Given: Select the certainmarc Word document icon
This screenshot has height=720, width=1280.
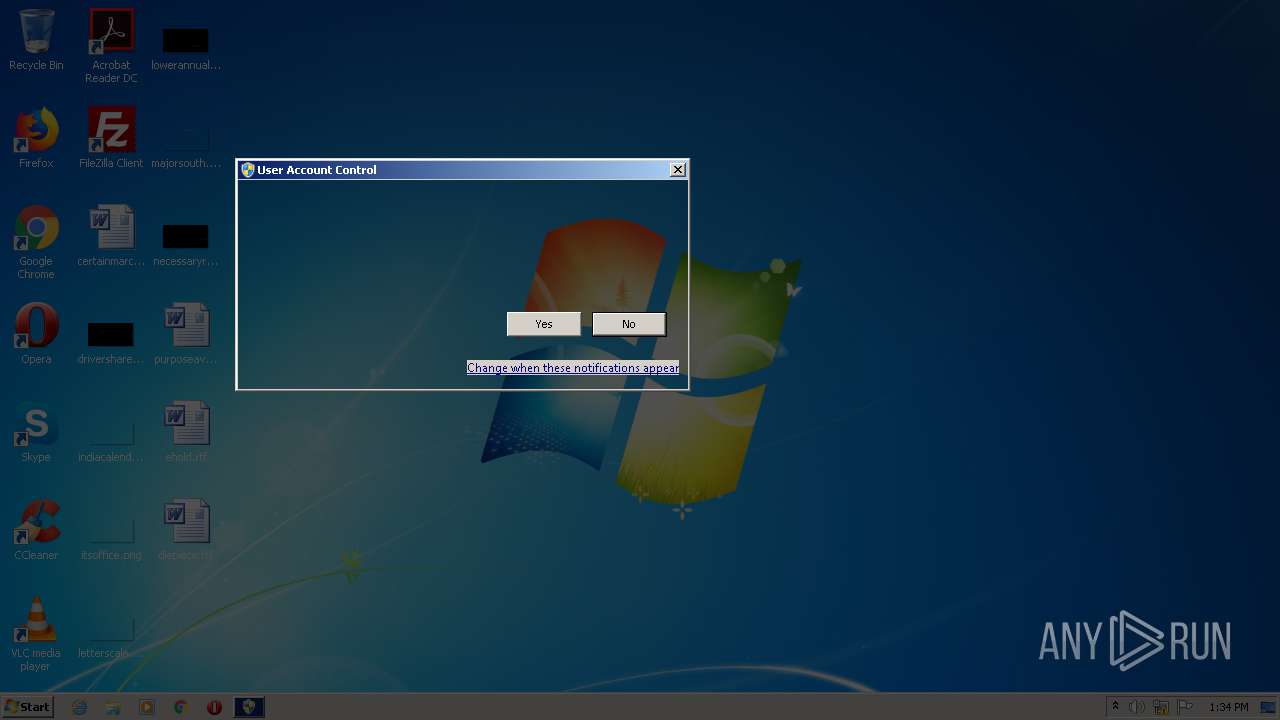Looking at the screenshot, I should point(111,236).
